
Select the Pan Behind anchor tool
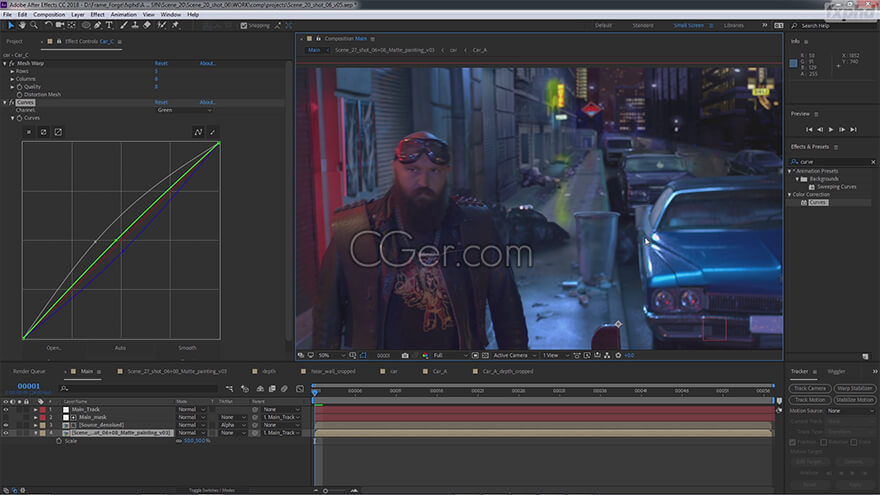[x=72, y=25]
